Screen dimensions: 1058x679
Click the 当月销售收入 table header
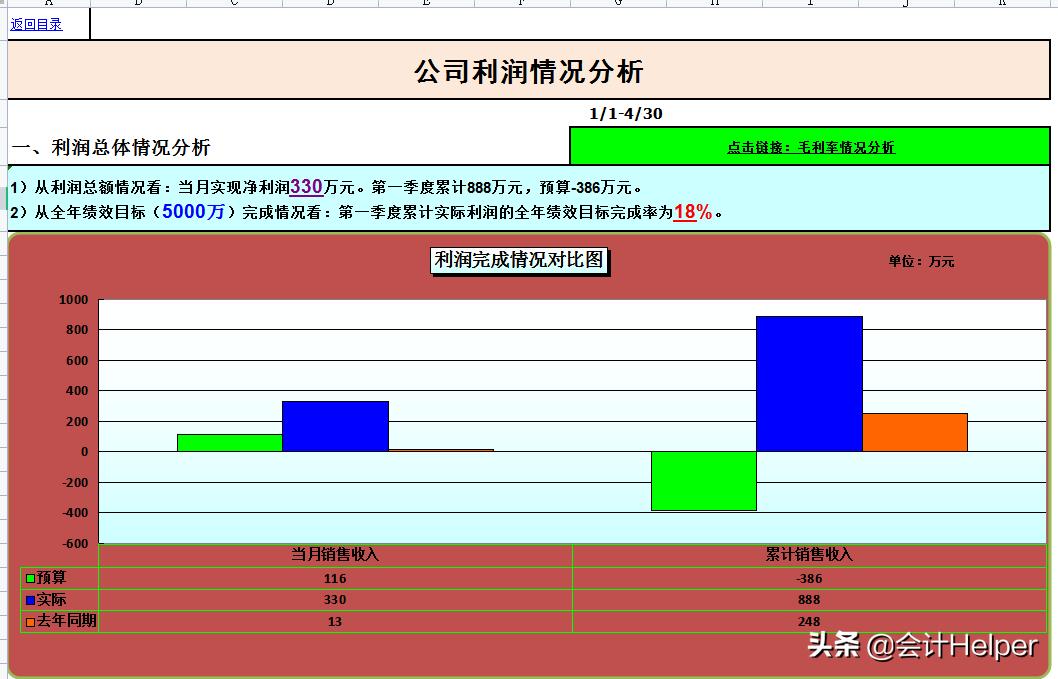334,554
